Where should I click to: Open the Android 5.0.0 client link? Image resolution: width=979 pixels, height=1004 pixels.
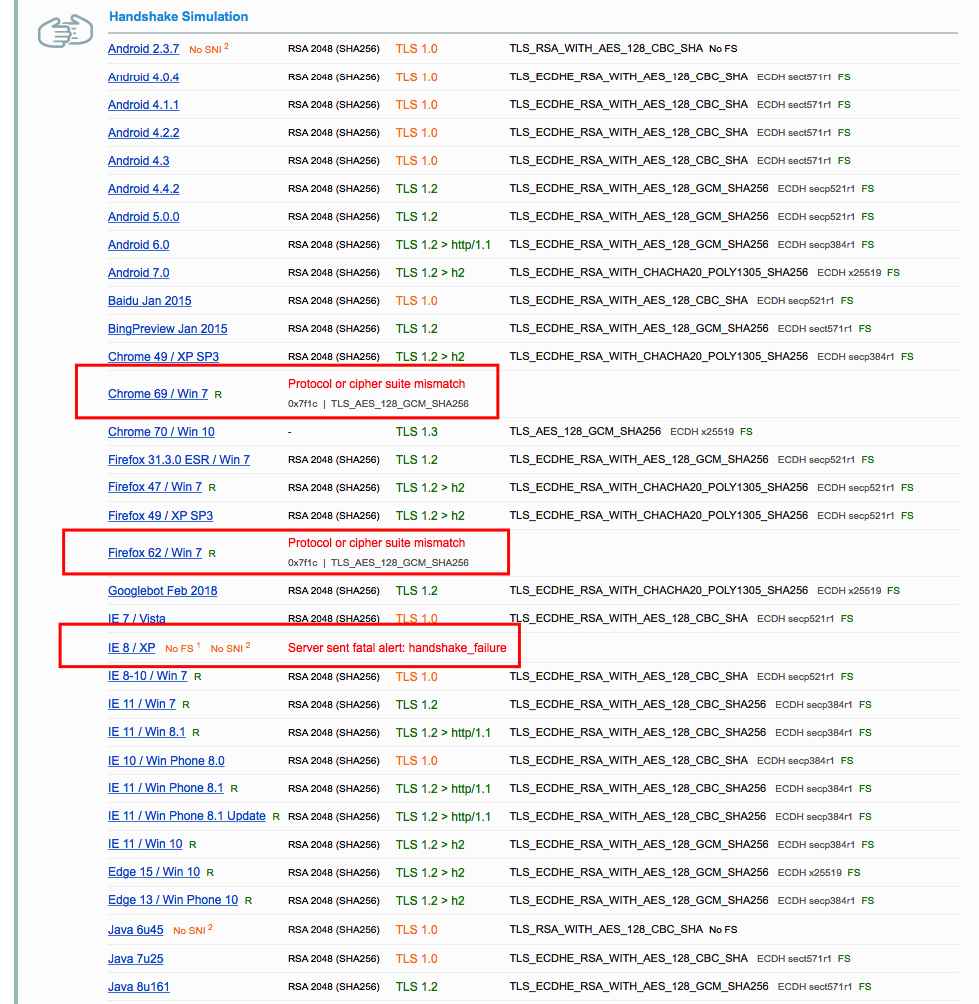pos(143,217)
